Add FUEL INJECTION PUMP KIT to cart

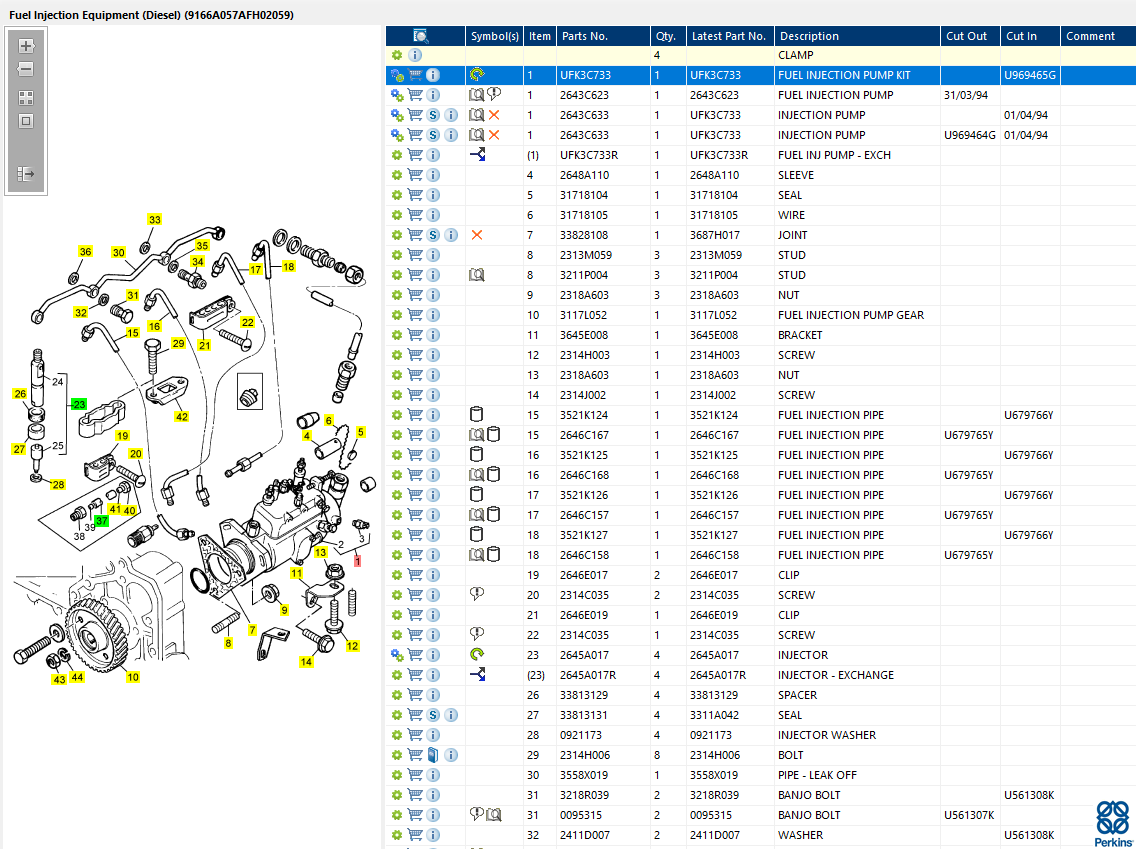coord(415,75)
